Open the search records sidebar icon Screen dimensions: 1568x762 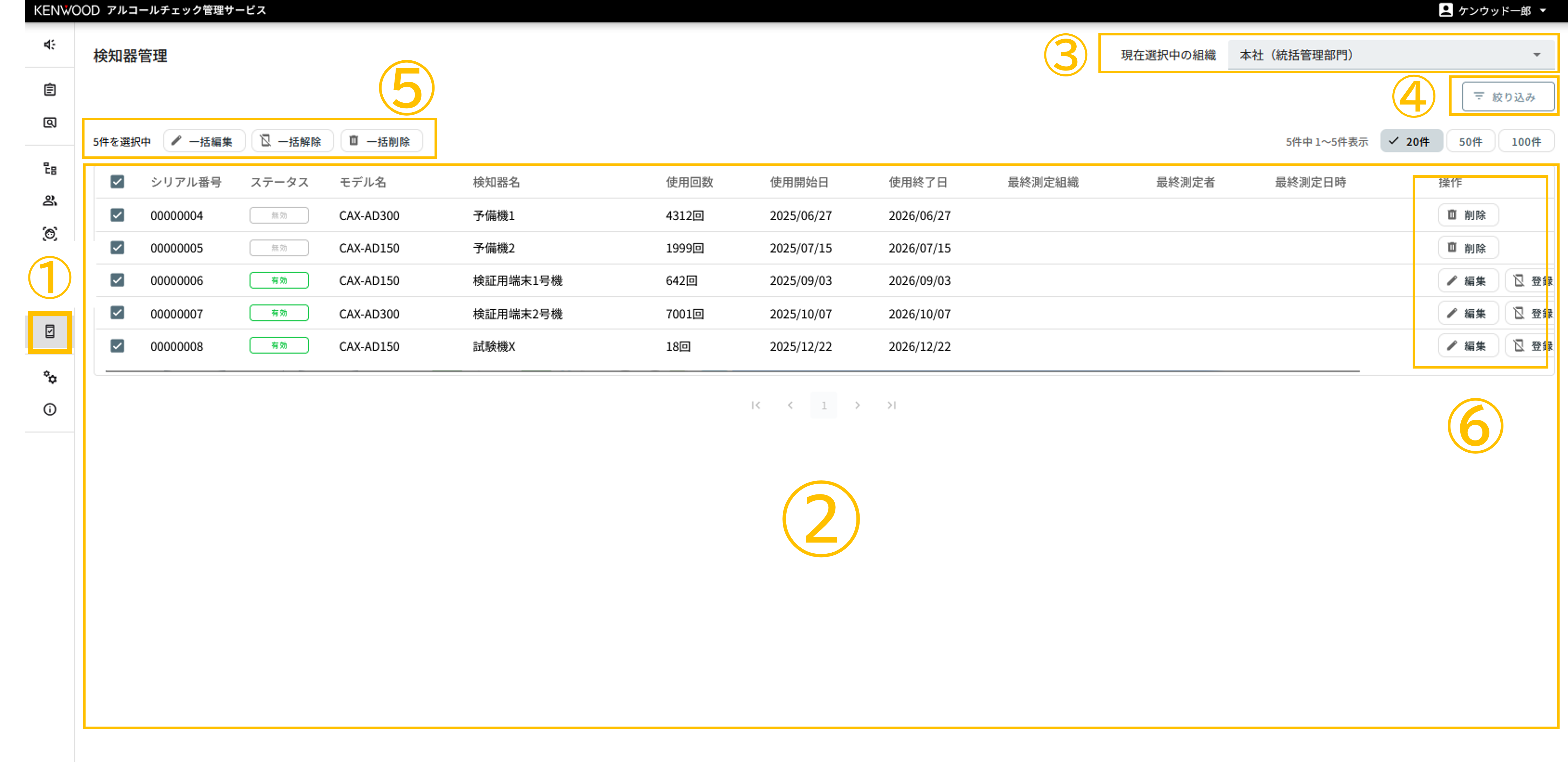coord(50,122)
